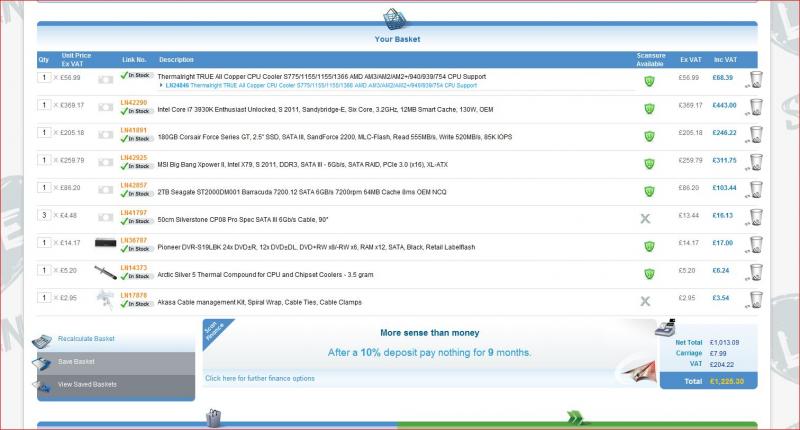Open the Pioneer DVD drive product thumbnail

pos(106,243)
